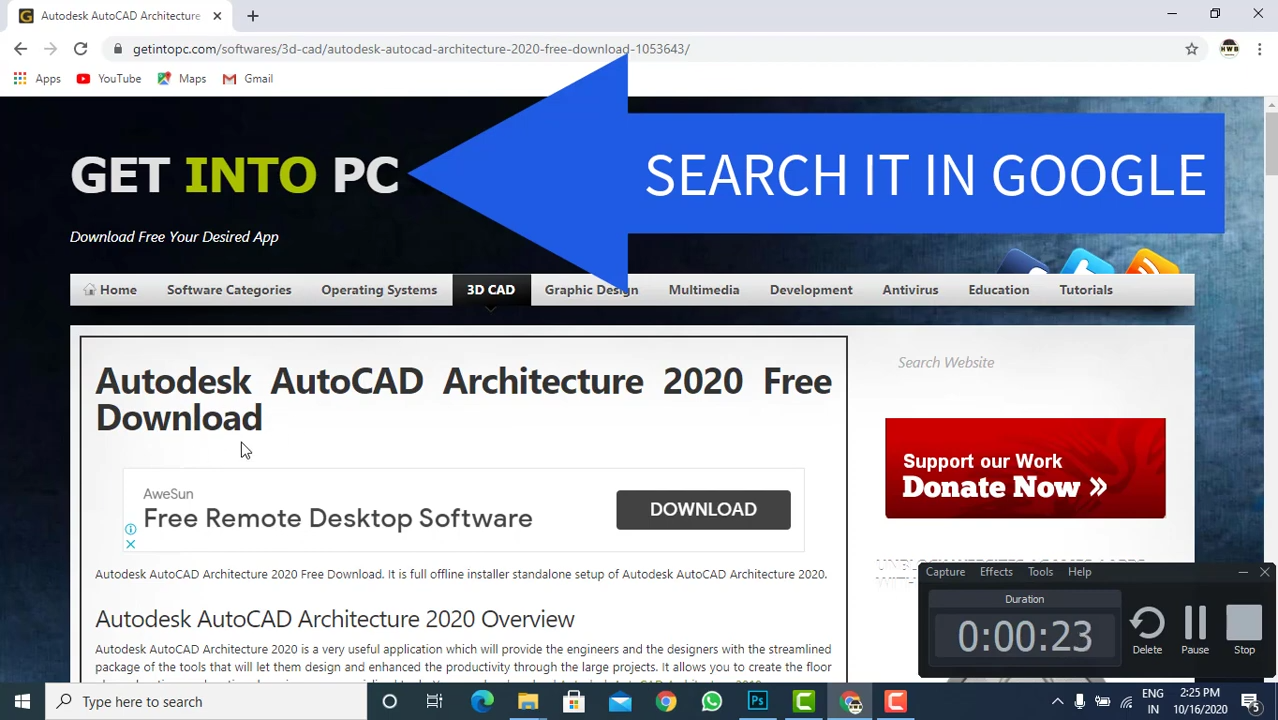This screenshot has width=1278, height=720.
Task: Open the Multimedia menu
Action: coord(704,290)
